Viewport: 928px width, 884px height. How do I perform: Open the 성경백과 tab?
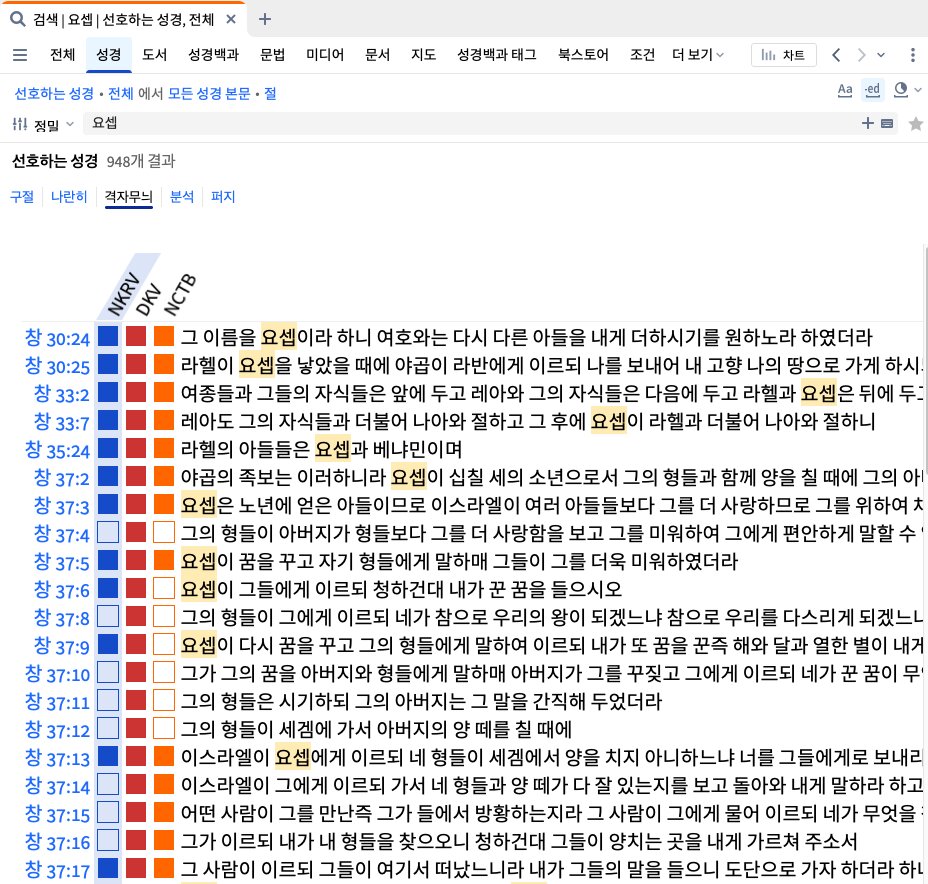click(x=213, y=55)
